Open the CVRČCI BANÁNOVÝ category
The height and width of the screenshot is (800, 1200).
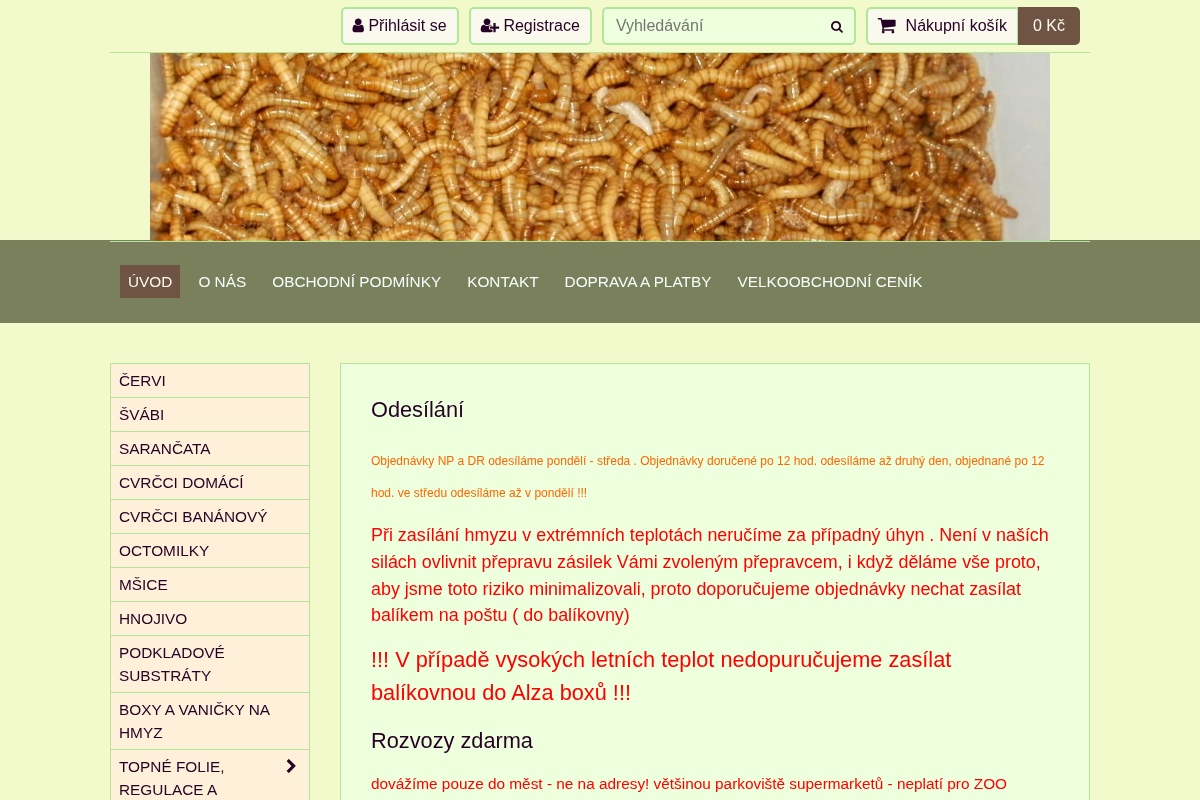click(x=210, y=517)
